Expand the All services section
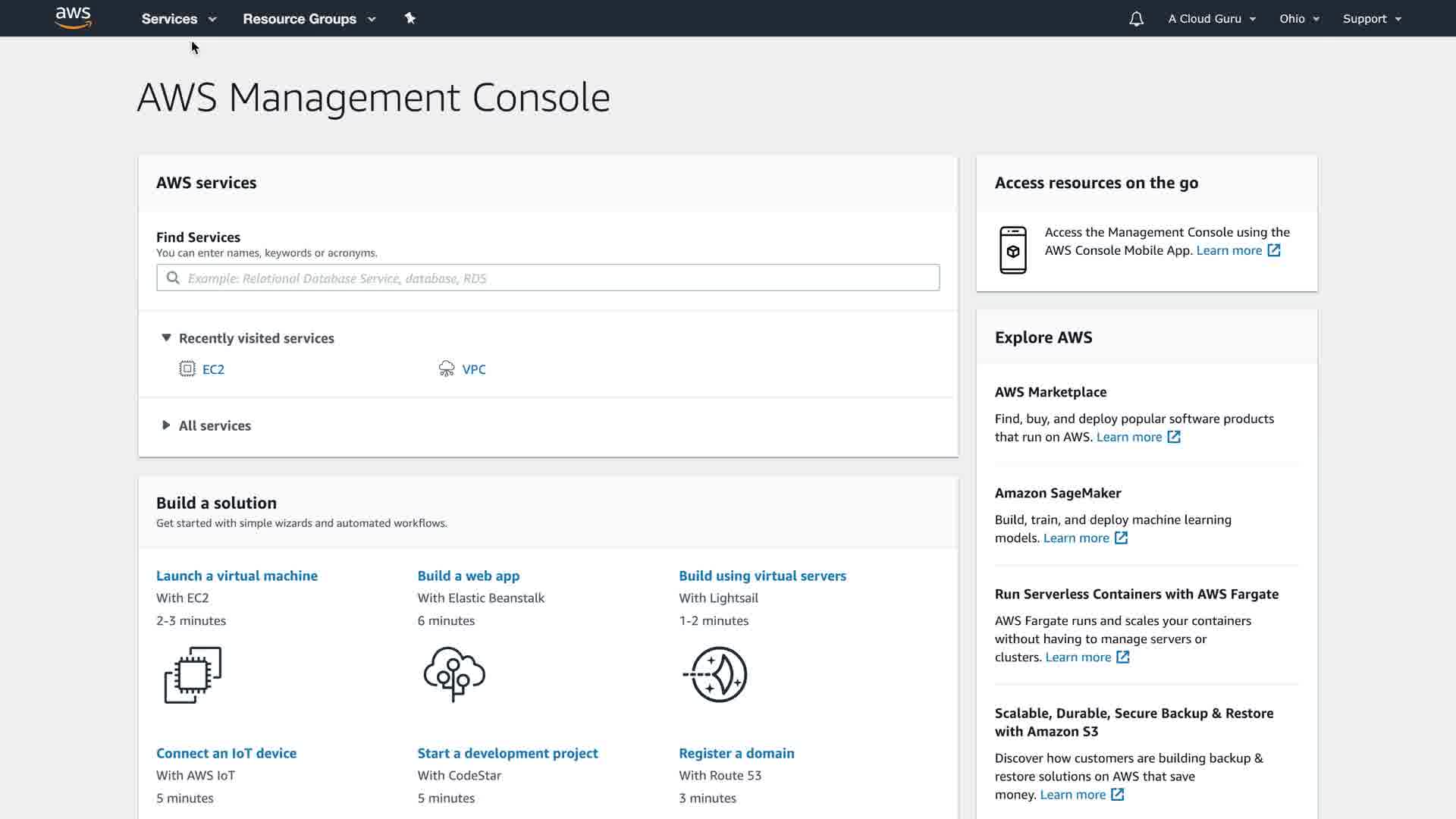The image size is (1456, 819). click(166, 425)
